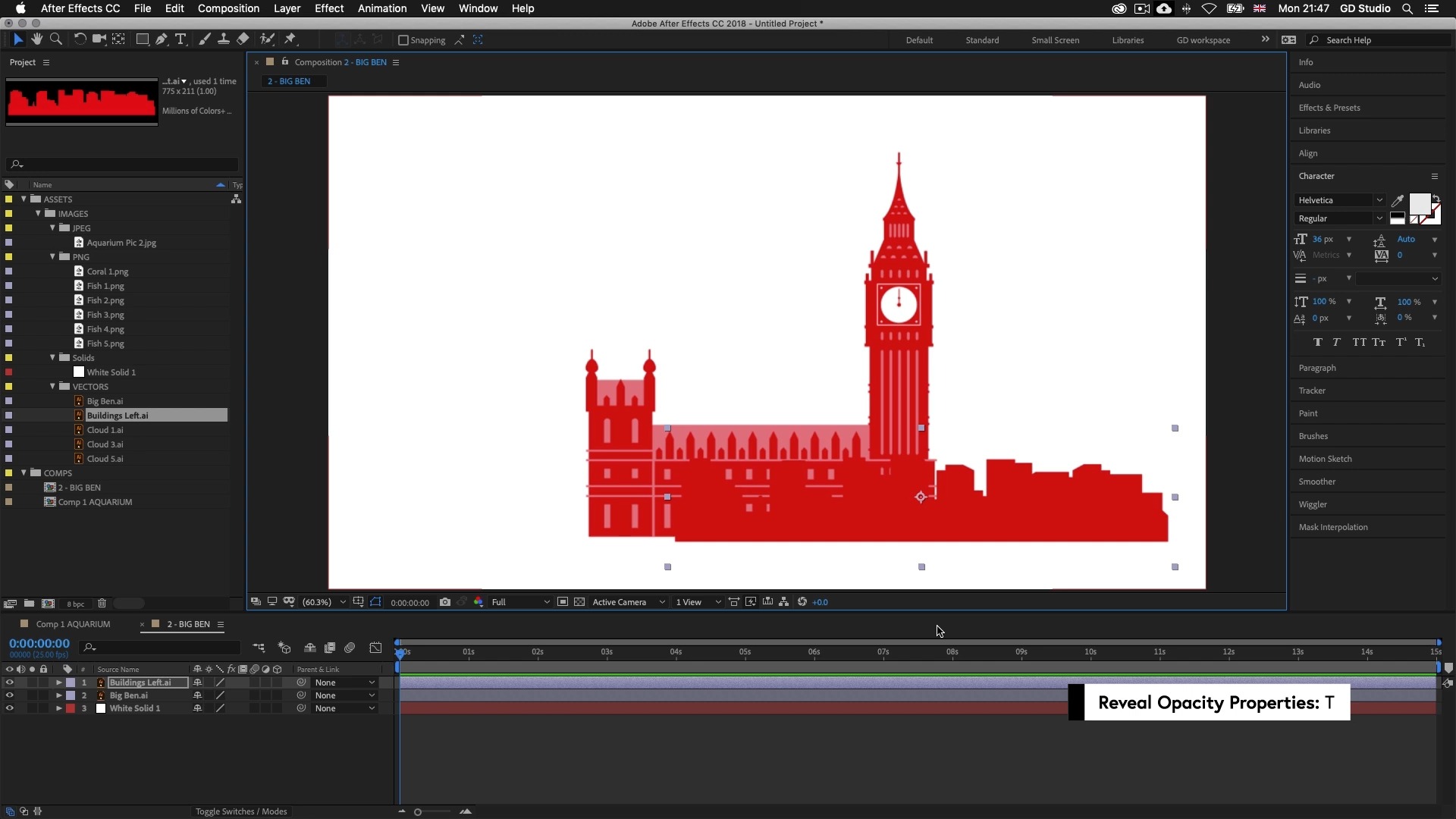Select the Rotation tool

point(80,39)
